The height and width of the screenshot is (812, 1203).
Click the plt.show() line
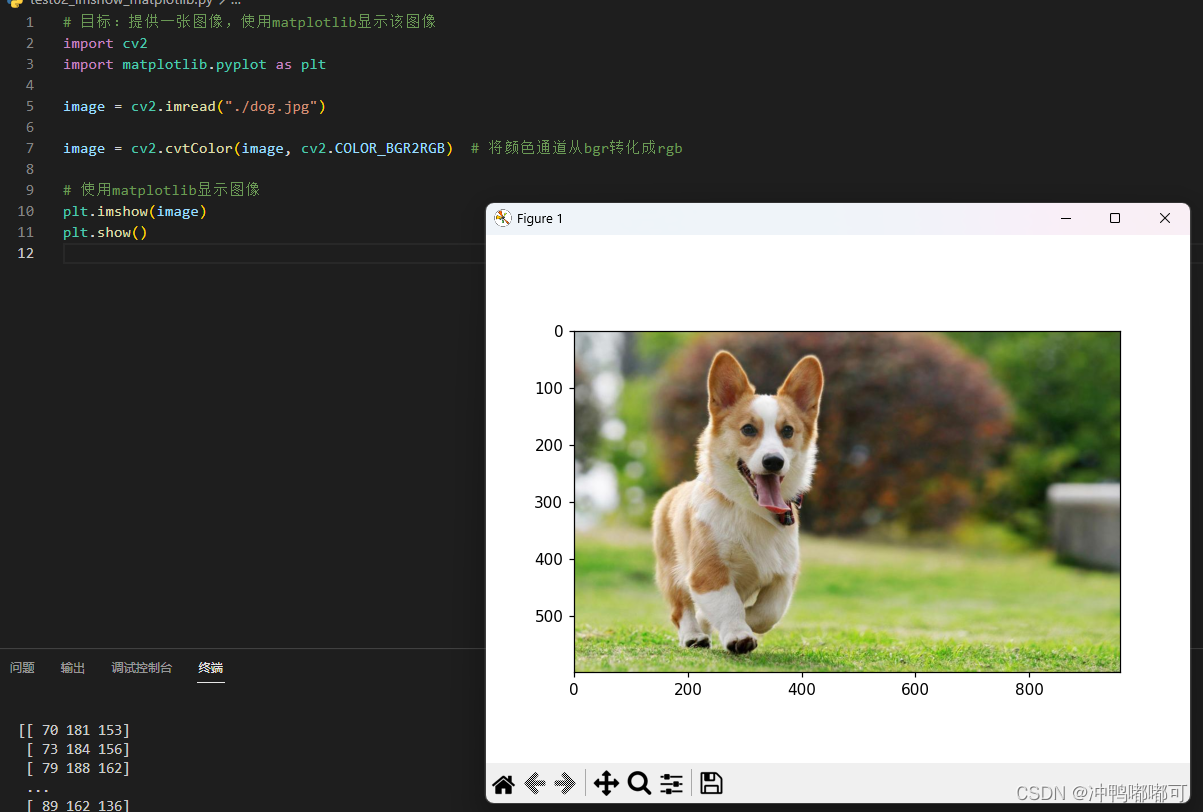(x=105, y=232)
